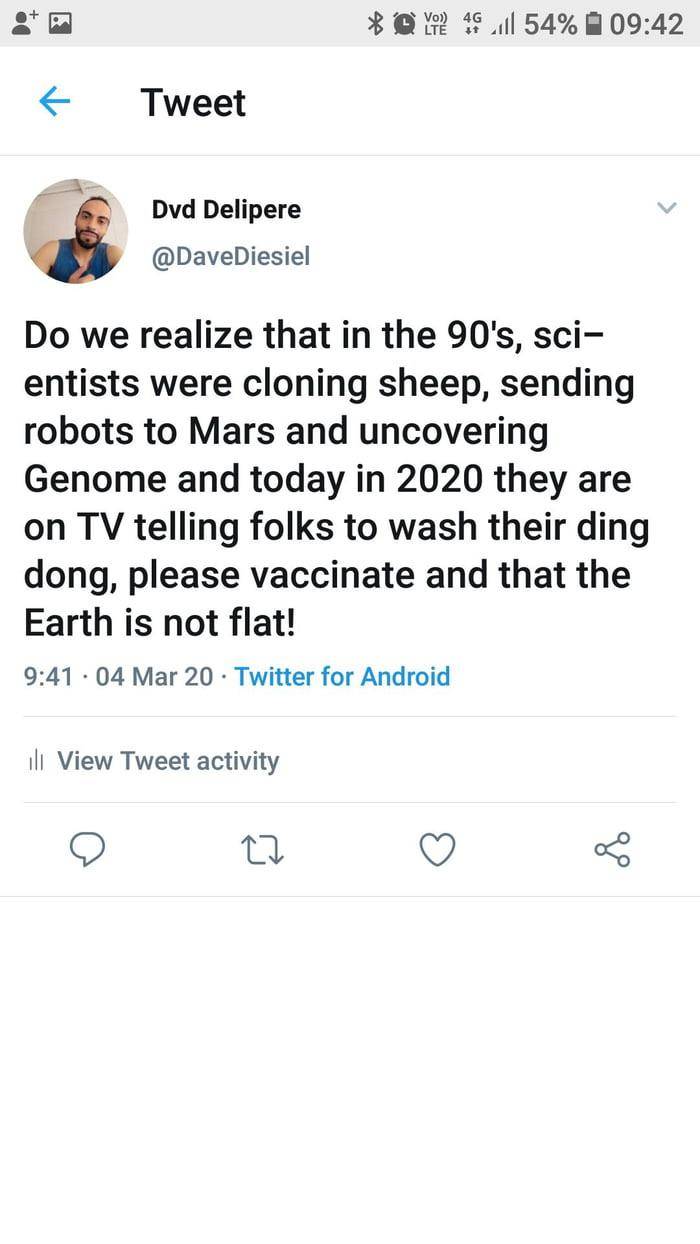This screenshot has width=700, height=1244.
Task: Retweet using the retweet arrows icon
Action: click(x=263, y=850)
